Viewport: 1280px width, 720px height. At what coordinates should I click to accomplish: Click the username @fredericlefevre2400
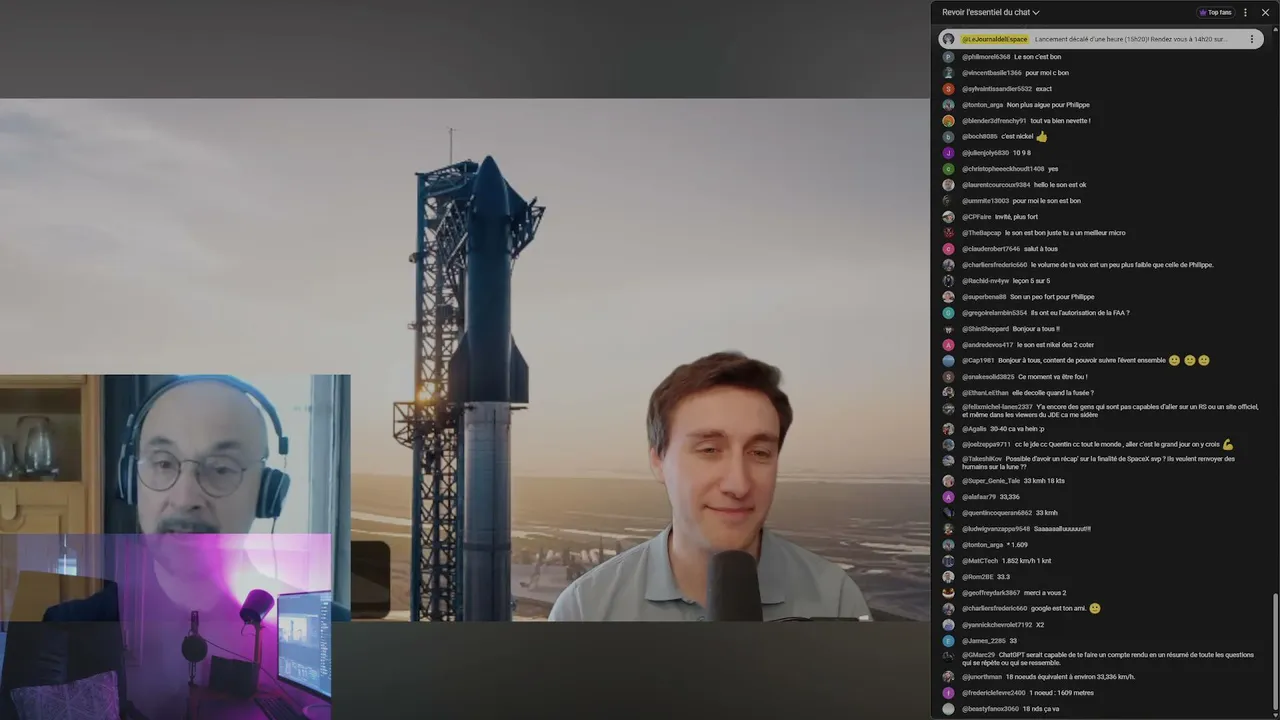point(994,693)
